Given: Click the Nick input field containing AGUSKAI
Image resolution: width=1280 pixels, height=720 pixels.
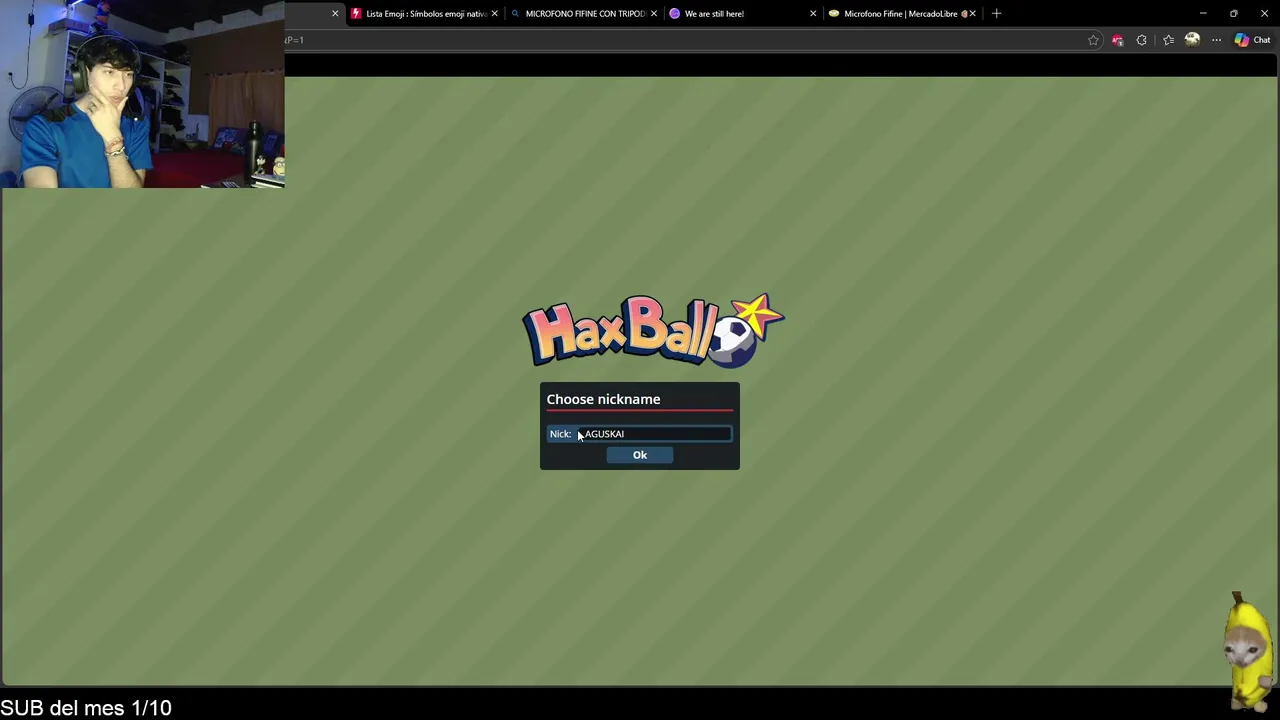Looking at the screenshot, I should click(x=654, y=434).
